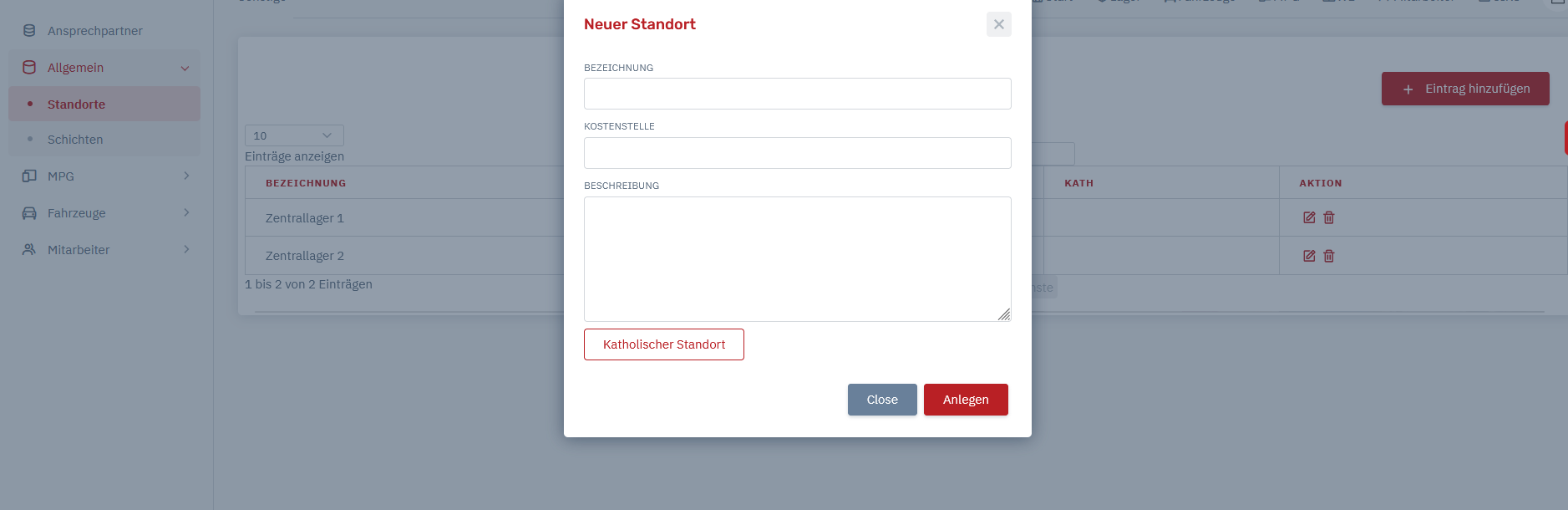Open the entries-per-page dropdown showing 10

(x=294, y=135)
